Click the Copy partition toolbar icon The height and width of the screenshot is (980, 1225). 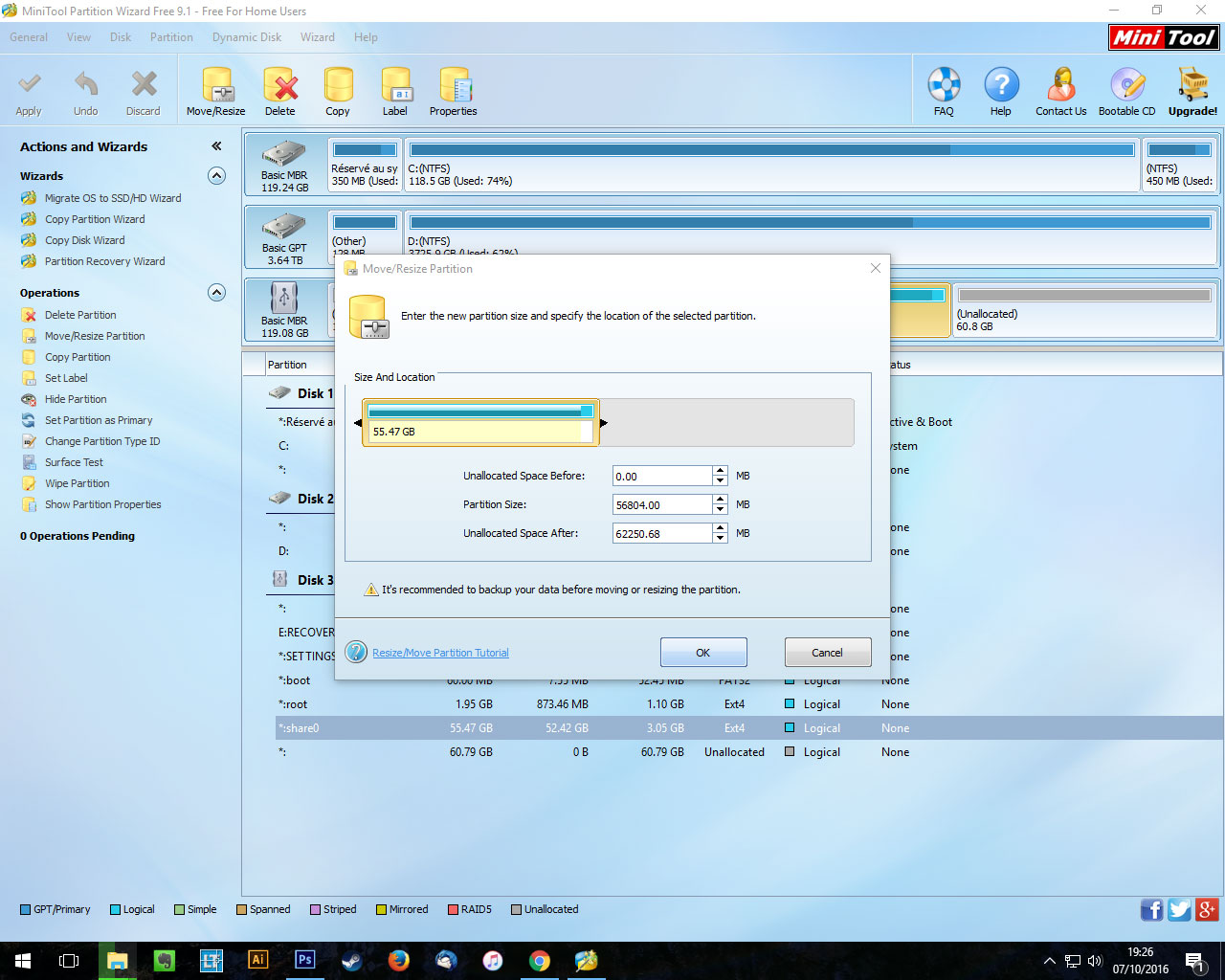coord(338,85)
